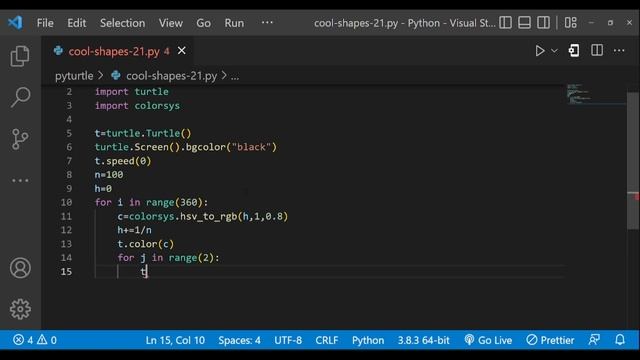640x360 pixels.
Task: Open the Edit menu
Action: [x=77, y=23]
